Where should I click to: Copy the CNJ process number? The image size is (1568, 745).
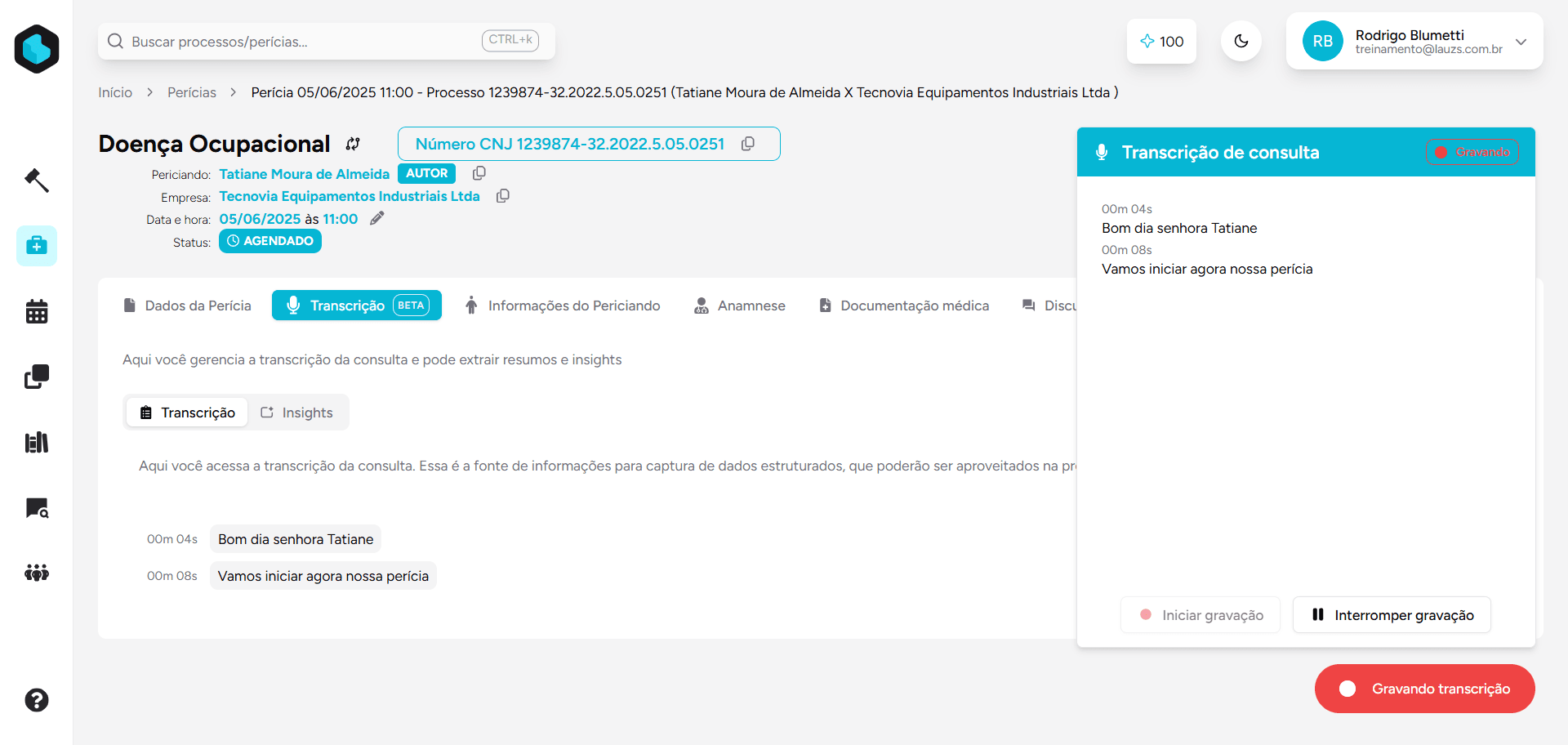click(747, 144)
